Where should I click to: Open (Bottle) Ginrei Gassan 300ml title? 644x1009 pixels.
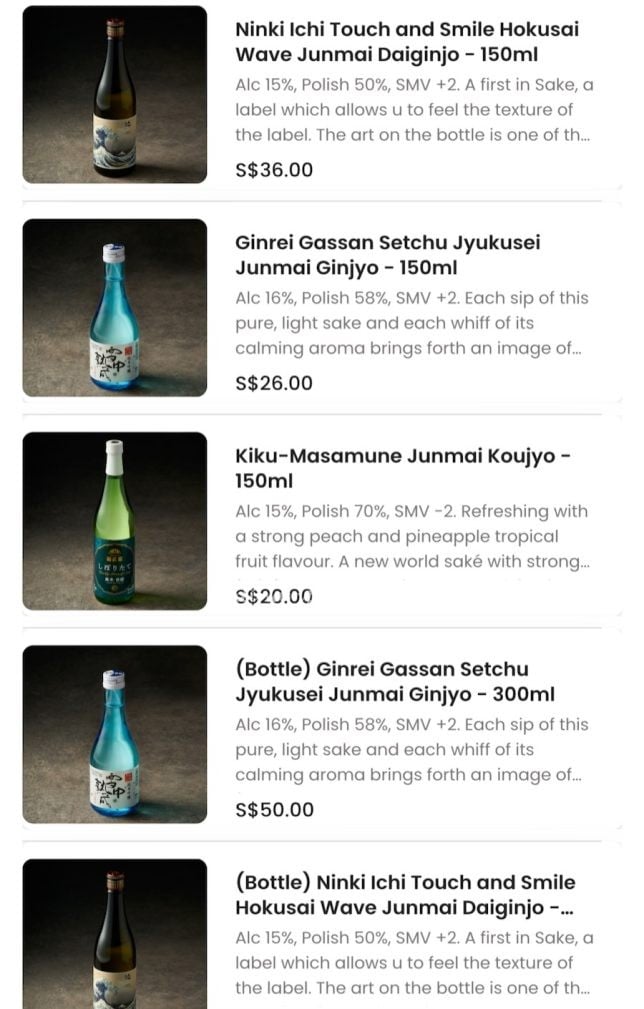[x=394, y=681]
